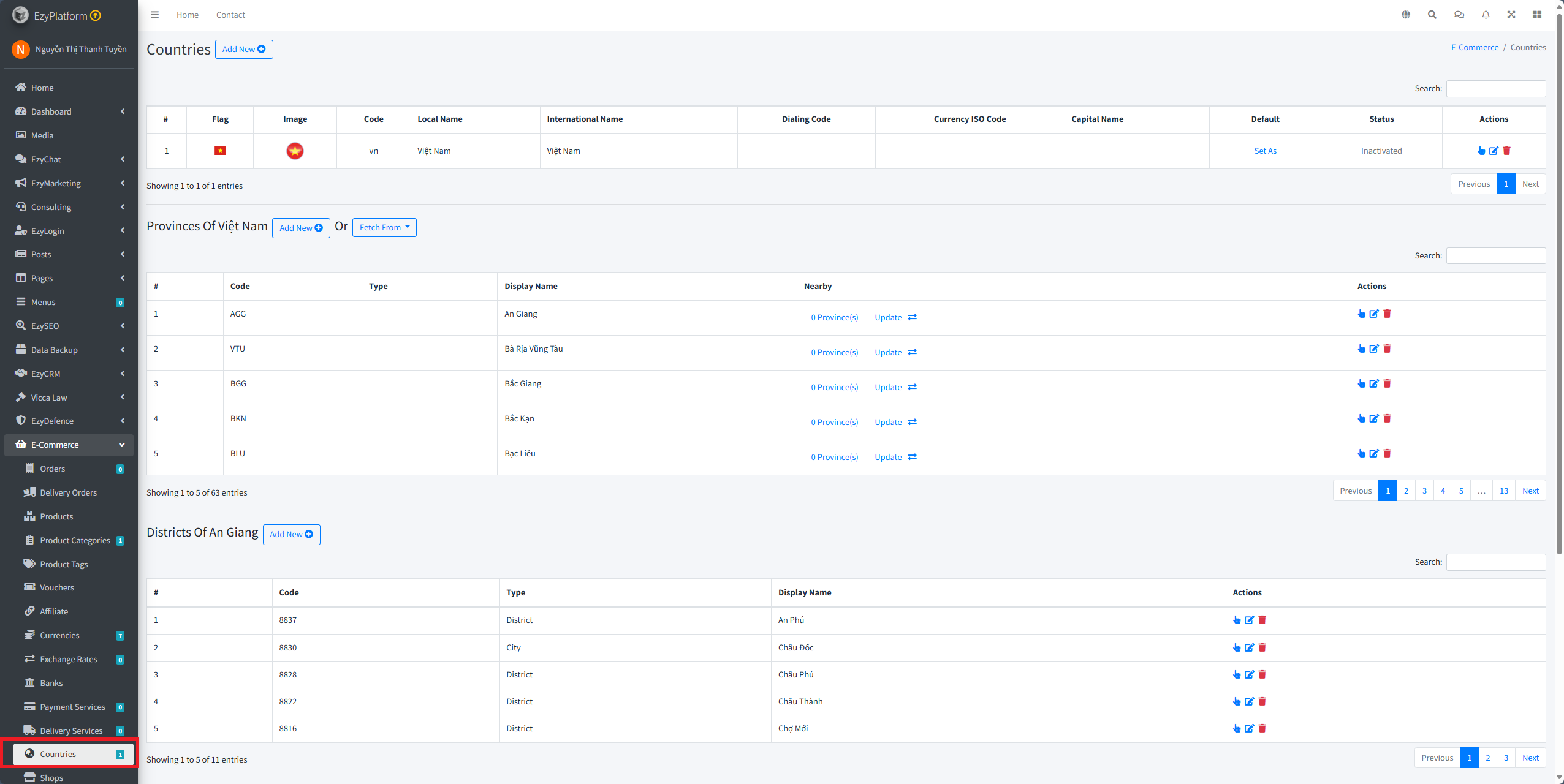Sort provinces by Display Name header
1564x784 pixels.
[647, 286]
